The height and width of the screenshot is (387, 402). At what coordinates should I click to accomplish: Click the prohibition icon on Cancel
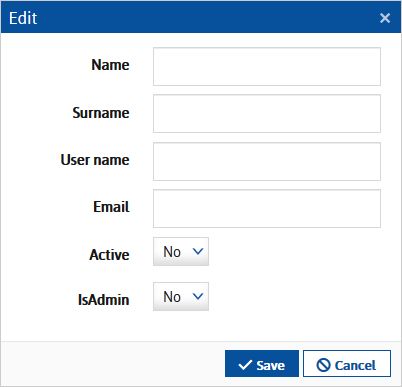click(323, 365)
